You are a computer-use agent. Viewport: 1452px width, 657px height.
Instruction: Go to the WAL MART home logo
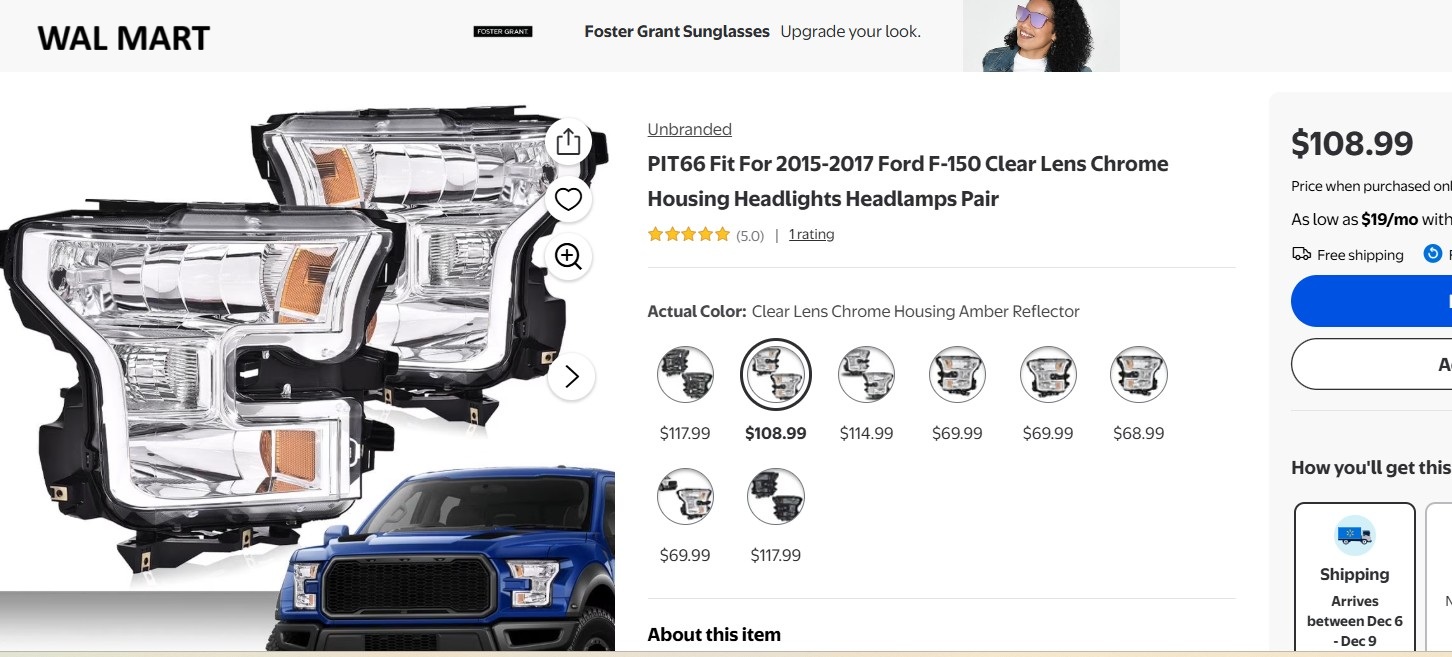(123, 38)
